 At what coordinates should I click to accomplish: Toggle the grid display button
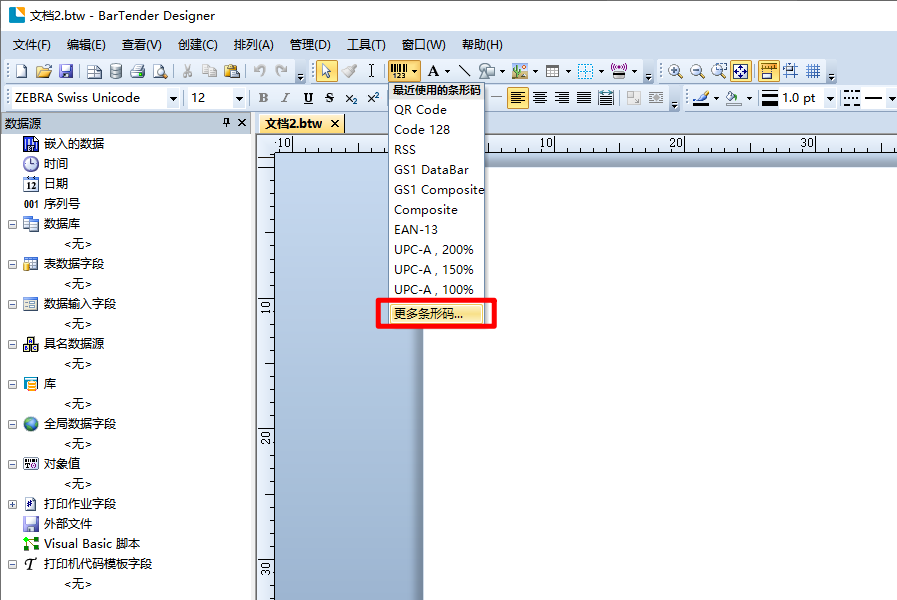813,71
